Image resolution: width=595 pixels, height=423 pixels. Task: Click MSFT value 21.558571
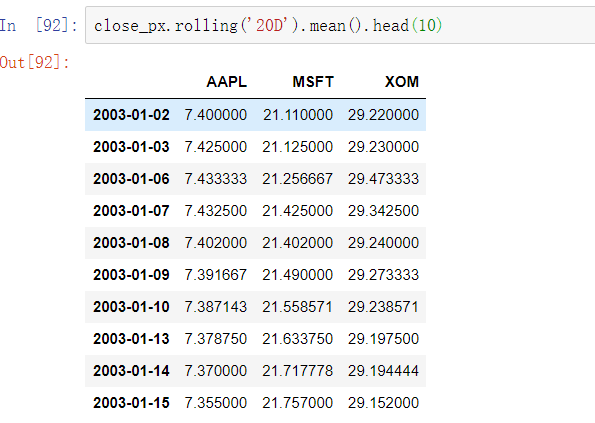tap(298, 307)
